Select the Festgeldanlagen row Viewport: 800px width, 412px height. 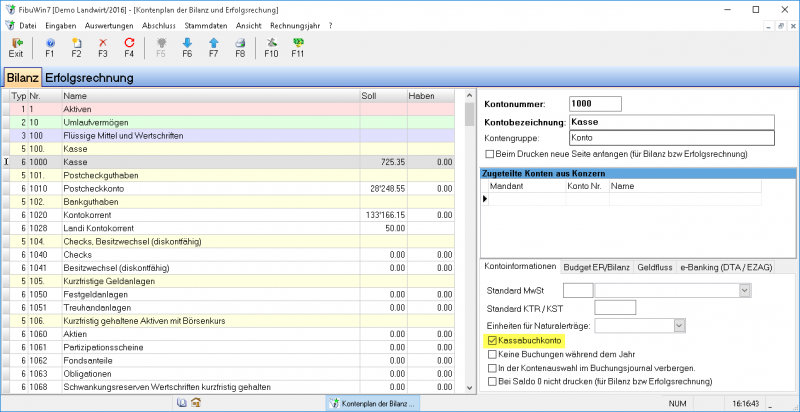click(228, 295)
